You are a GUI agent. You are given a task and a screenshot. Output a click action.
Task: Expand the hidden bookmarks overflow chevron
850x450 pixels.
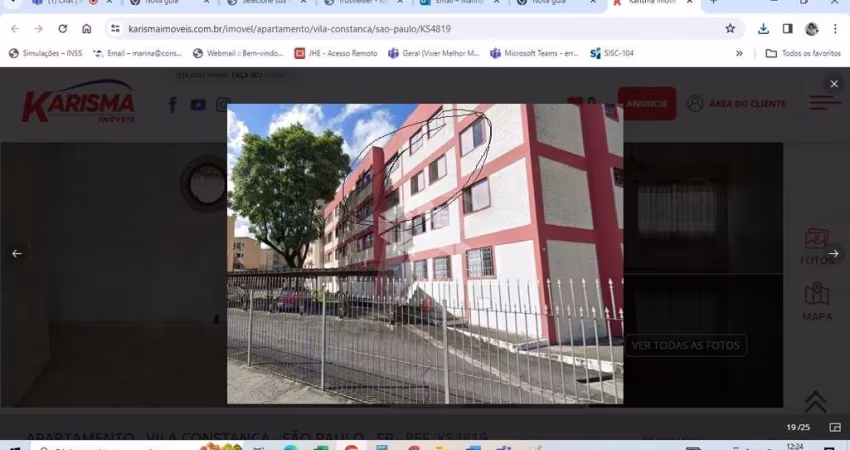pos(739,53)
